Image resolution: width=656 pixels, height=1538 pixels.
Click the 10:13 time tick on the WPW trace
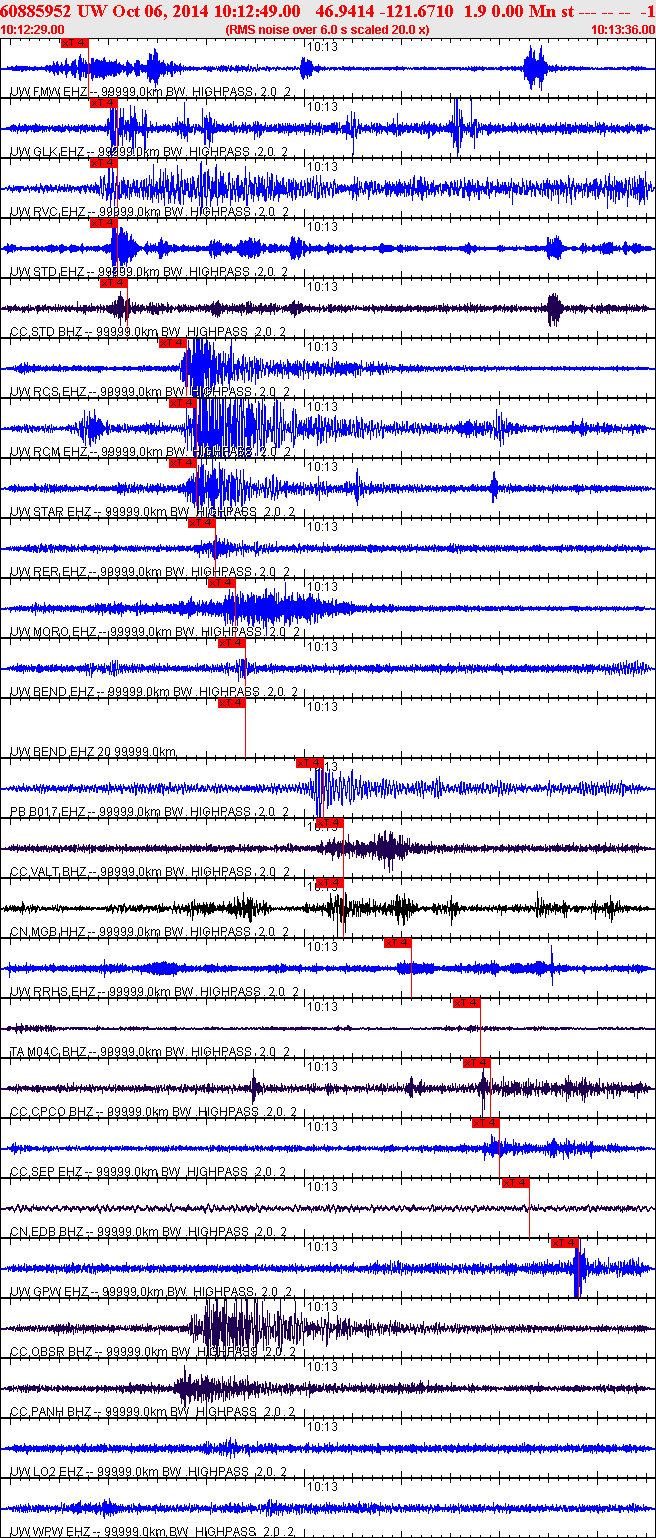click(323, 1487)
